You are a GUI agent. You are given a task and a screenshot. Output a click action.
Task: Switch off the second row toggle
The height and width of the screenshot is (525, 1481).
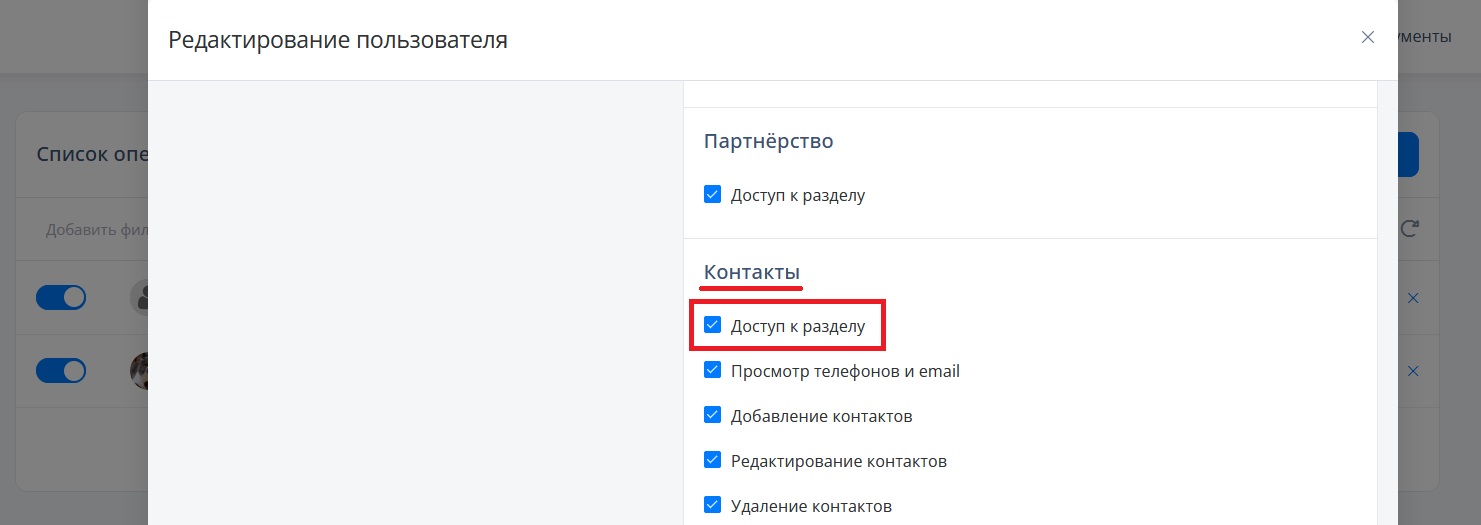61,371
